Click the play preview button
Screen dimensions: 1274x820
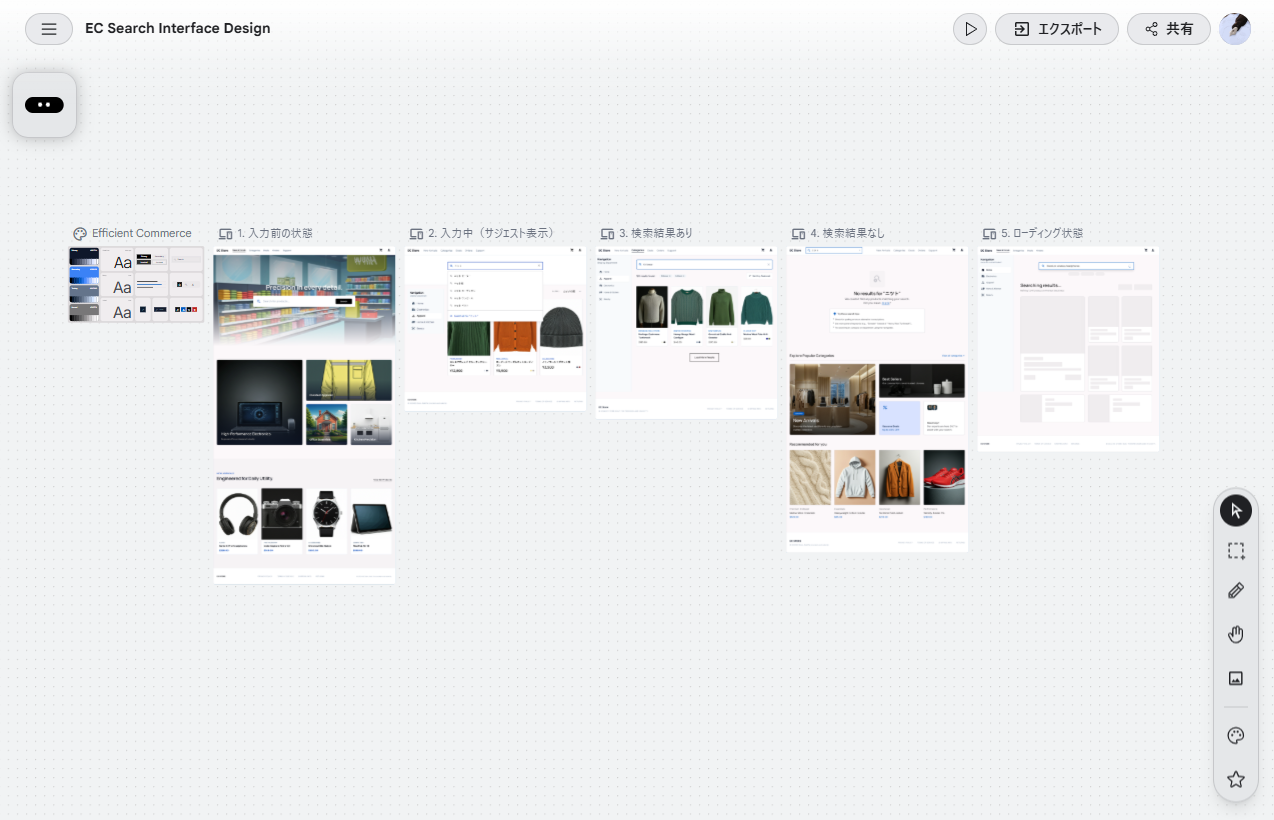tap(970, 29)
